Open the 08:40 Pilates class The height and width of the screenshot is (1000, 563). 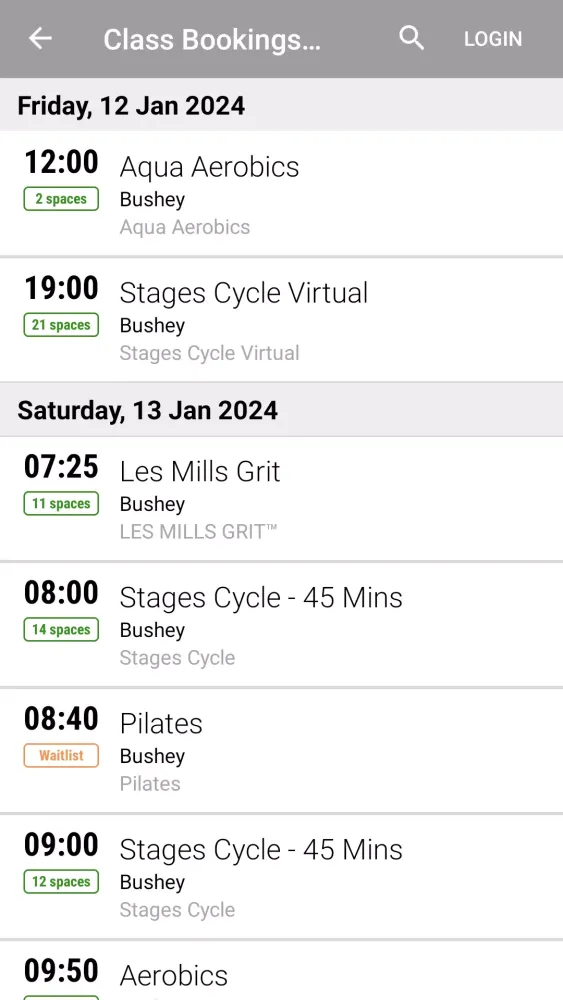(x=281, y=751)
